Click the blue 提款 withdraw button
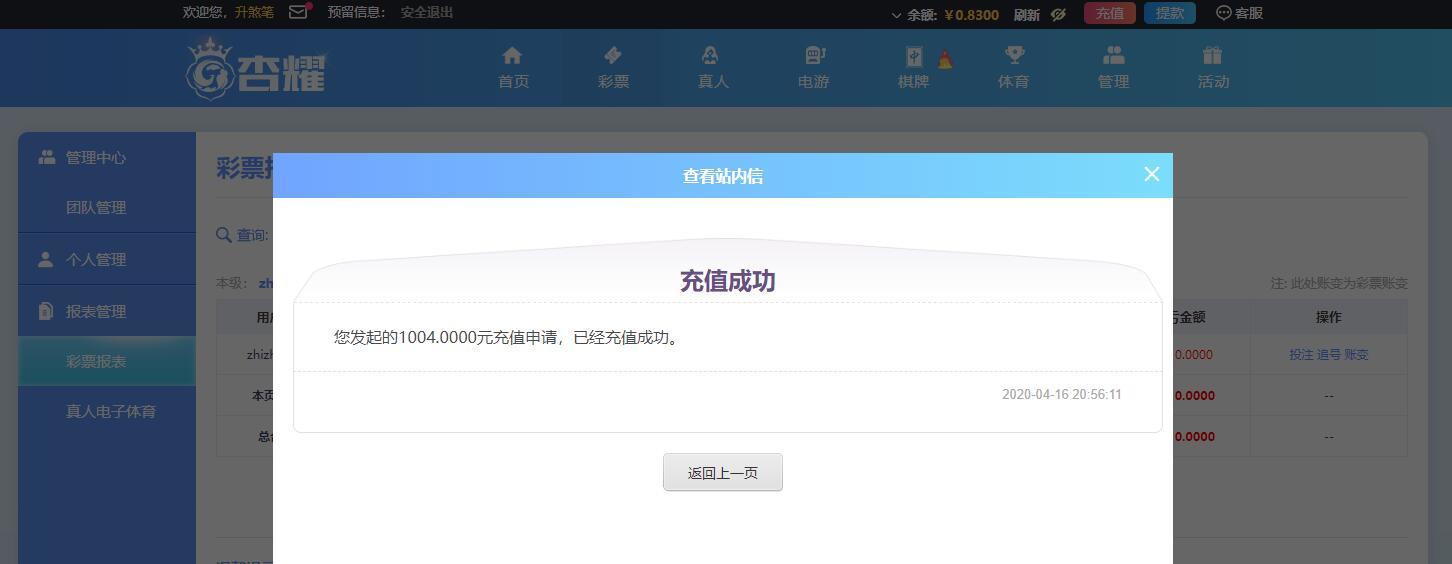This screenshot has width=1452, height=564. tap(1169, 13)
